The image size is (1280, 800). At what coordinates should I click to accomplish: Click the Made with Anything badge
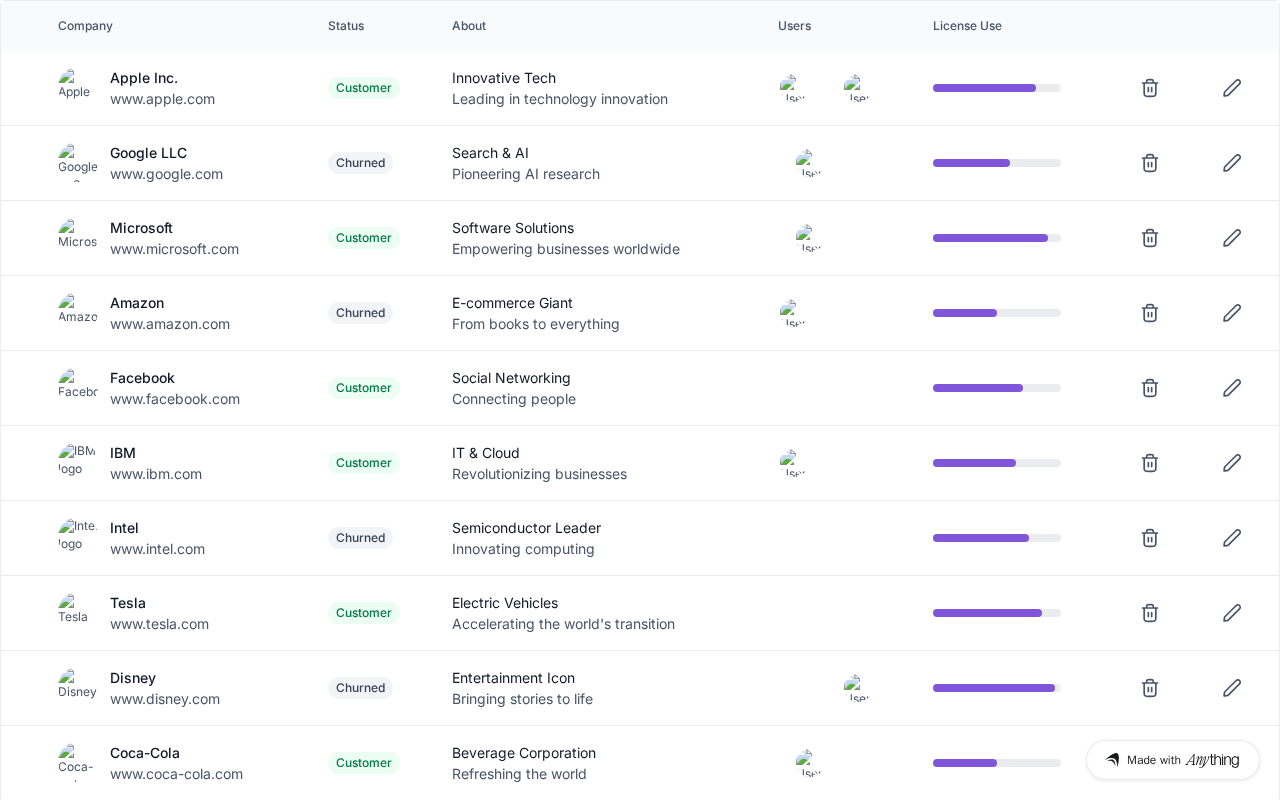coord(1172,760)
